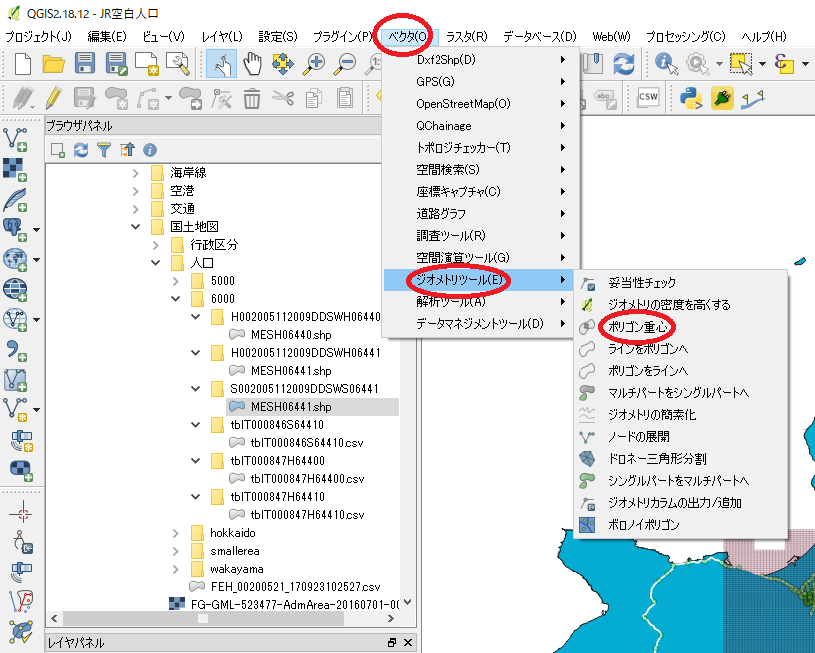Expand the 交通 folder

(135, 209)
